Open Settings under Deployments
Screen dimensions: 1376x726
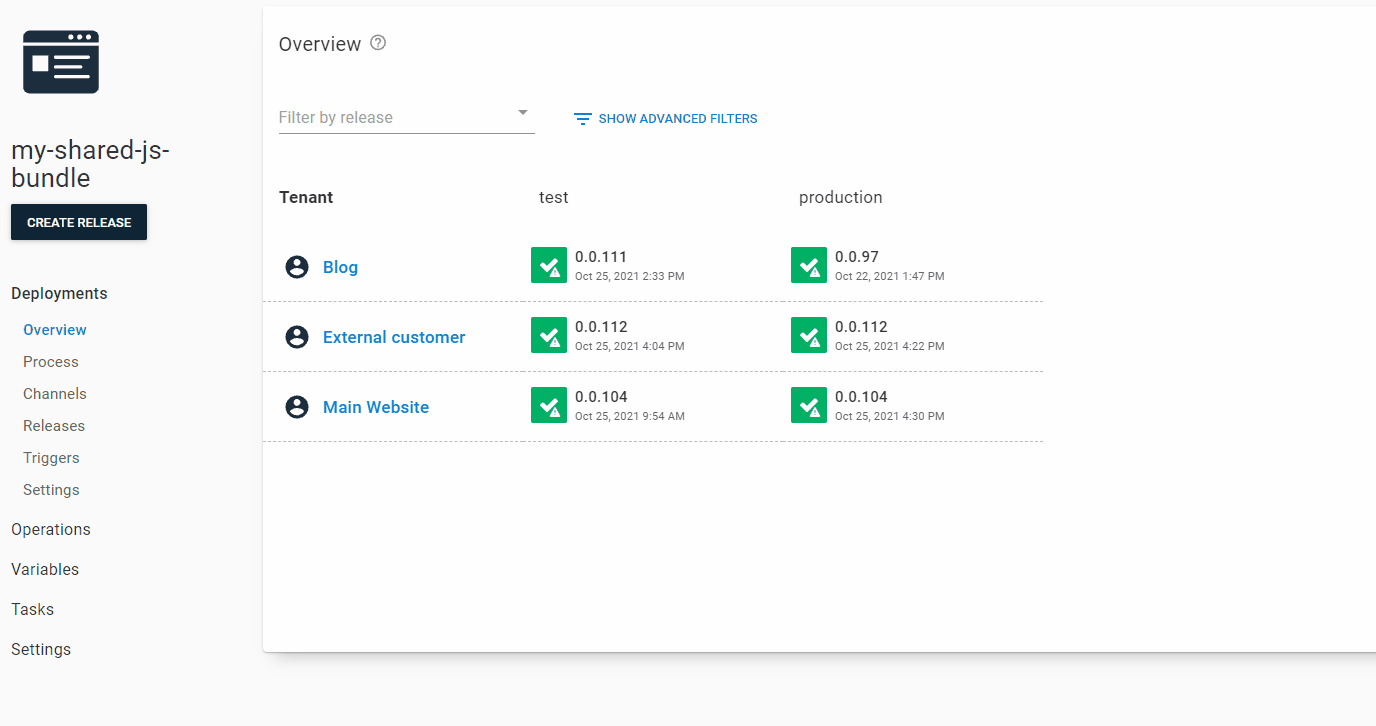51,490
